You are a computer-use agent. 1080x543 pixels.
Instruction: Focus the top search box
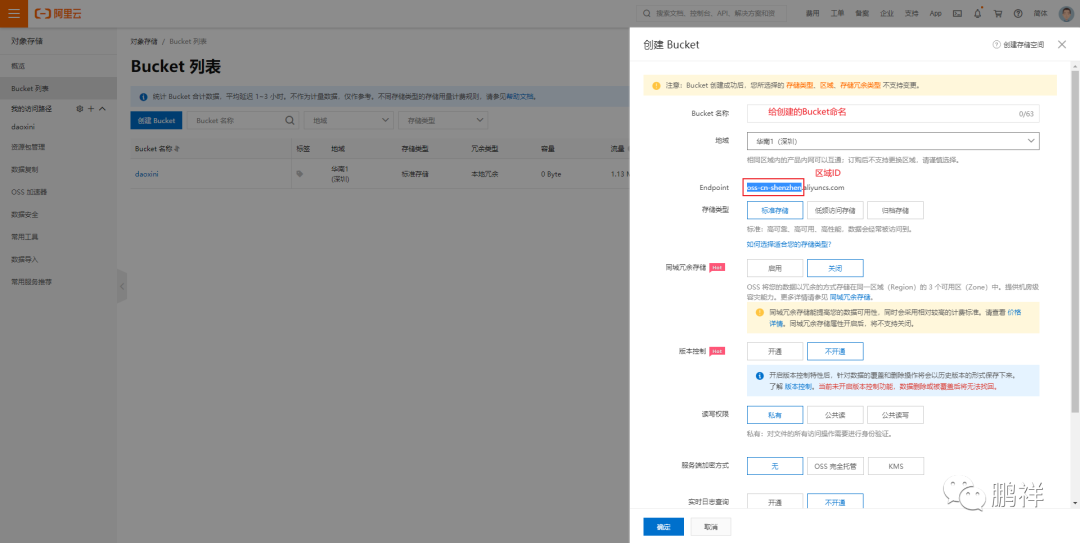712,13
